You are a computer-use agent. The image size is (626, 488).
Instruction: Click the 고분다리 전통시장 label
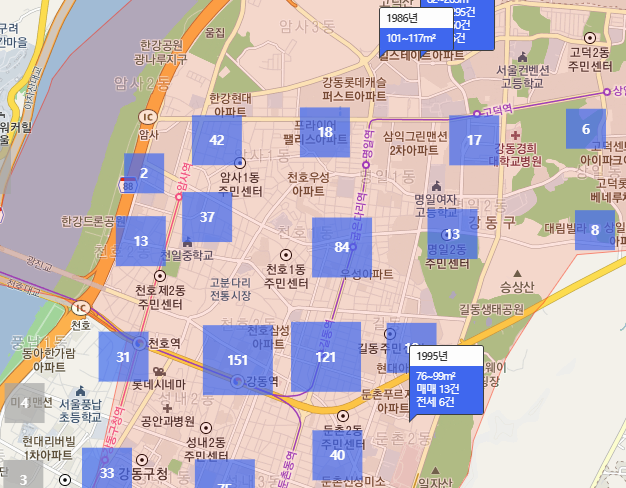[x=230, y=289]
